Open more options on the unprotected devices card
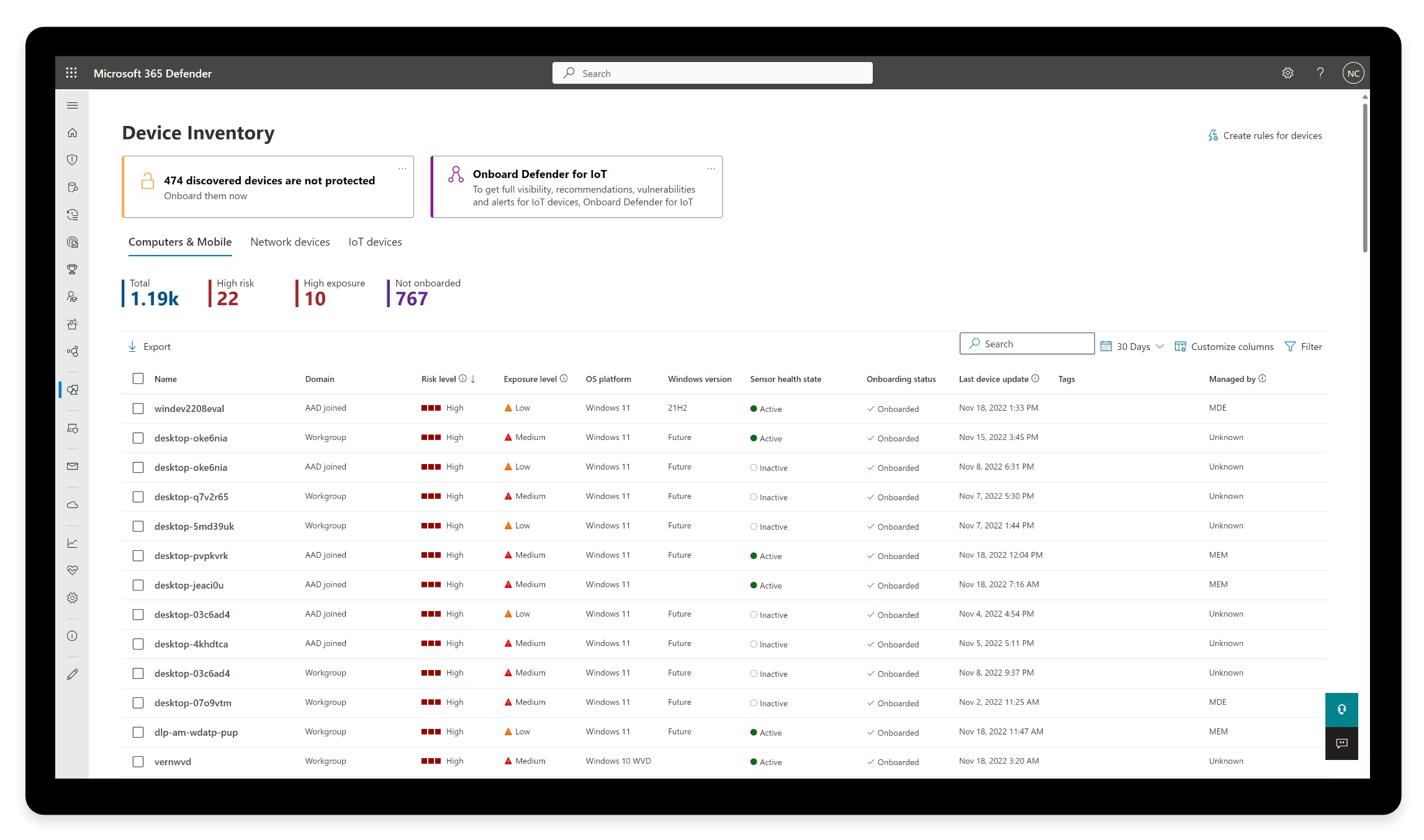This screenshot has height=840, width=1424. click(402, 168)
